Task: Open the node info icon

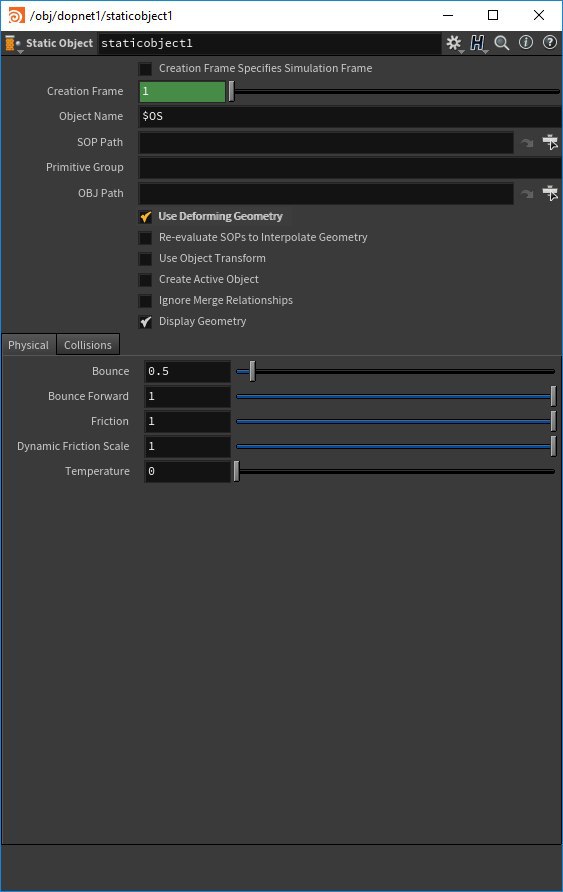Action: tap(526, 43)
